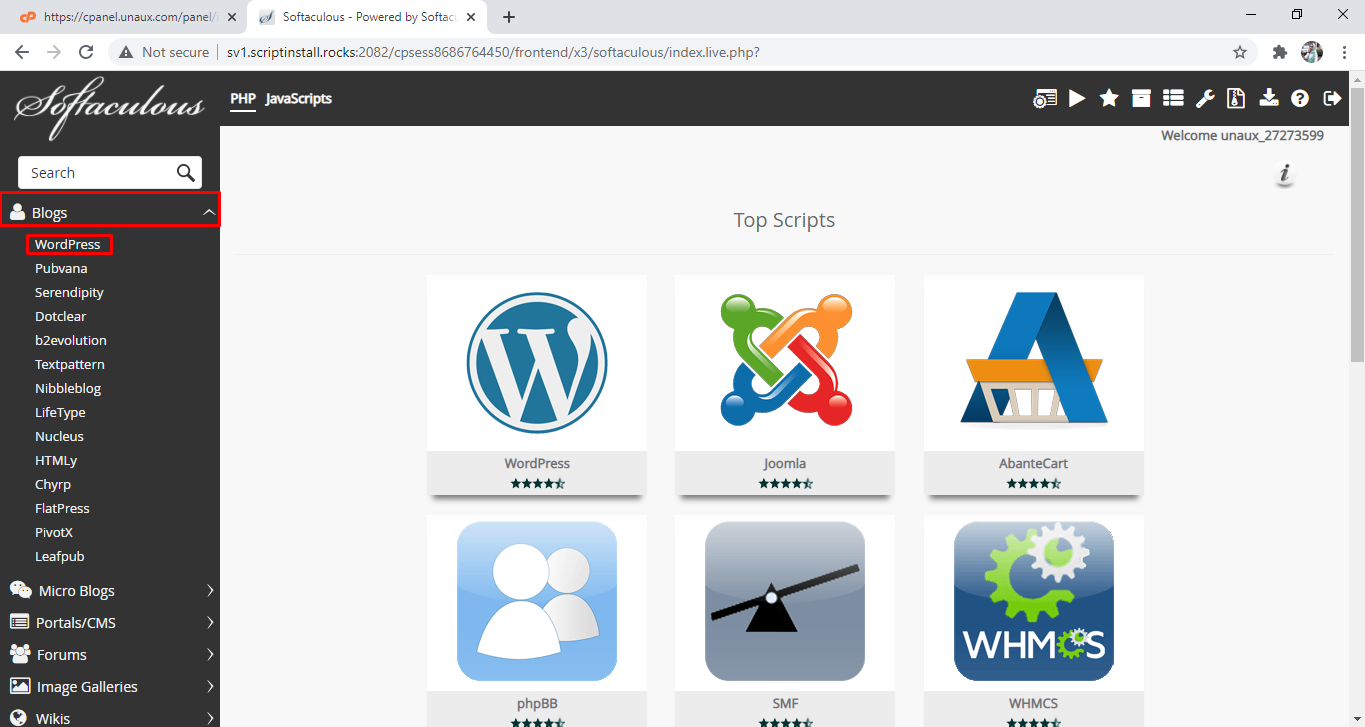Image resolution: width=1365 pixels, height=727 pixels.
Task: Open backups via the zipped file icon
Action: (1237, 98)
